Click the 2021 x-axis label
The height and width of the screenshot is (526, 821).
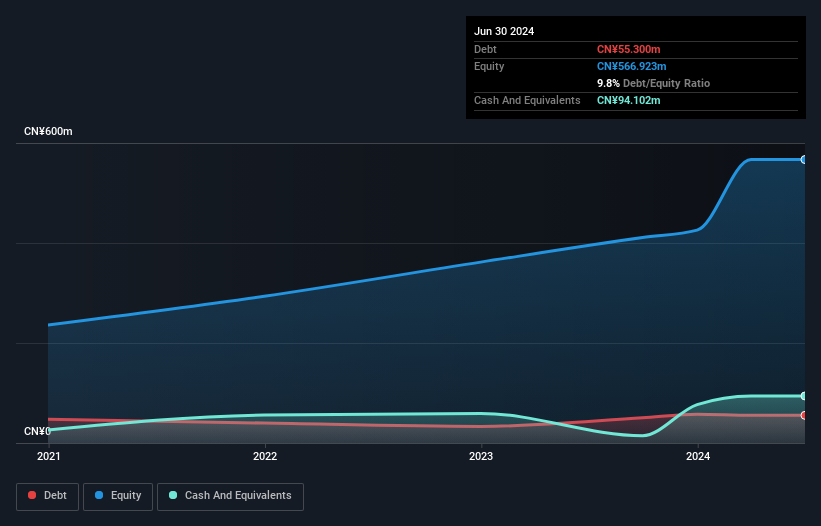[x=49, y=456]
